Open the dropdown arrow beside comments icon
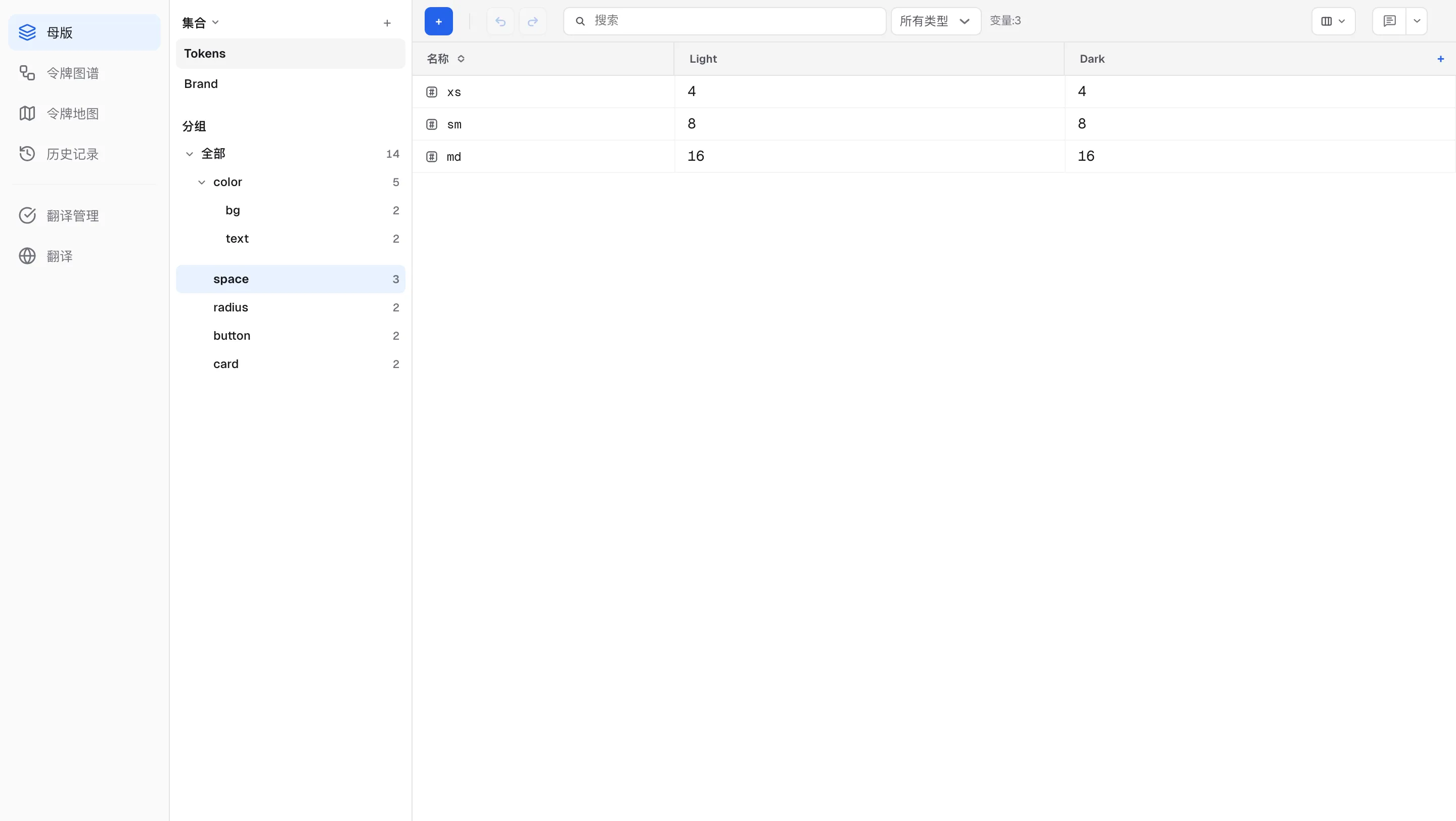Viewport: 1456px width, 821px height. pyautogui.click(x=1417, y=21)
